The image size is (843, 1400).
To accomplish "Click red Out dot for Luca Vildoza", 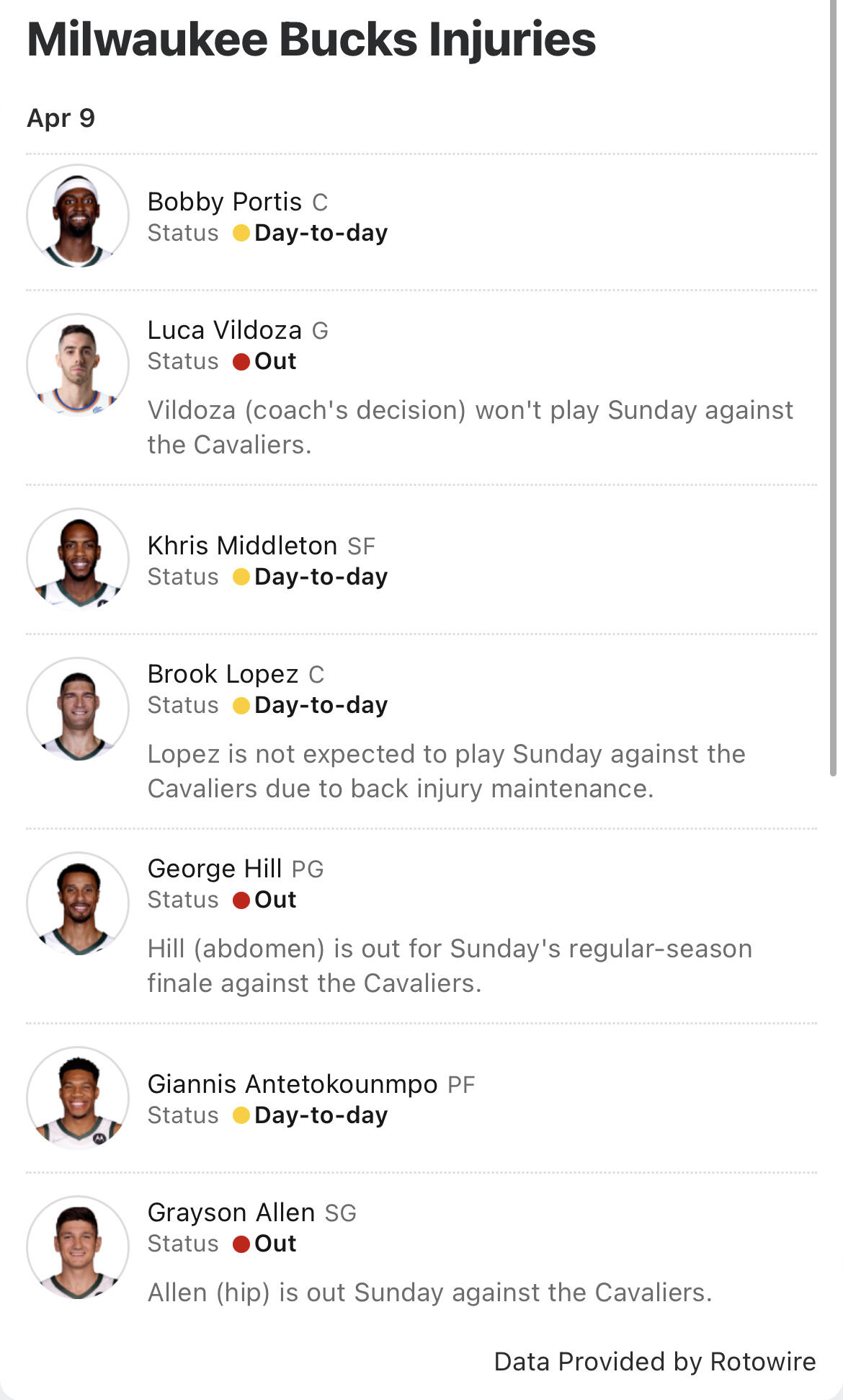I will [241, 361].
